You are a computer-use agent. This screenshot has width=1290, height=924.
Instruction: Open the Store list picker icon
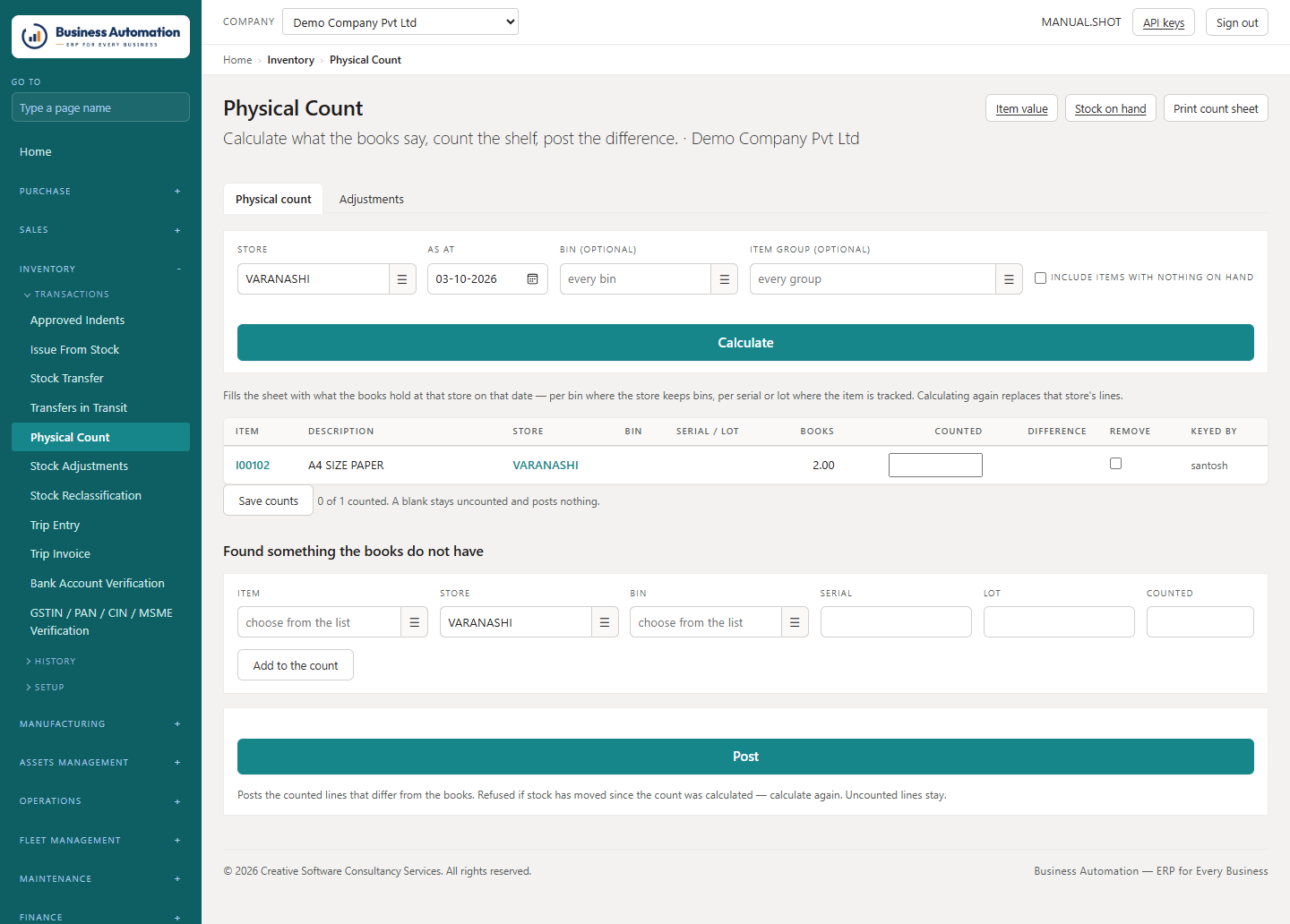[x=402, y=279]
